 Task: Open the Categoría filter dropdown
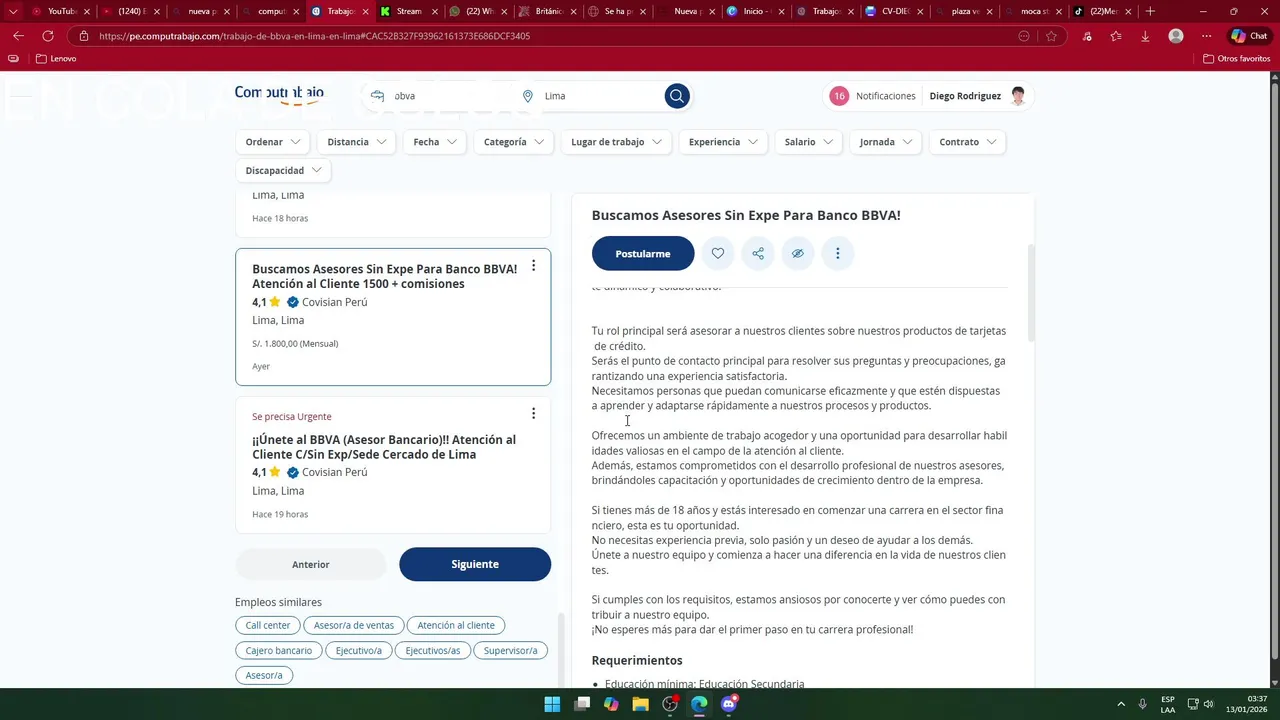click(x=514, y=142)
